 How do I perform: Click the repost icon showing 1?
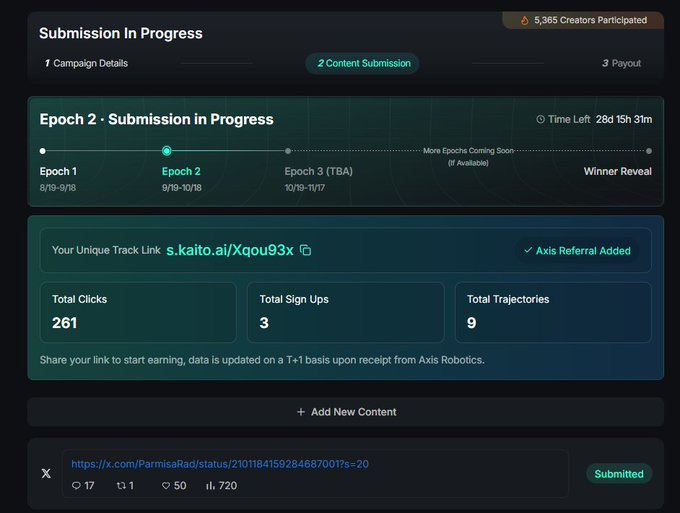[x=121, y=486]
